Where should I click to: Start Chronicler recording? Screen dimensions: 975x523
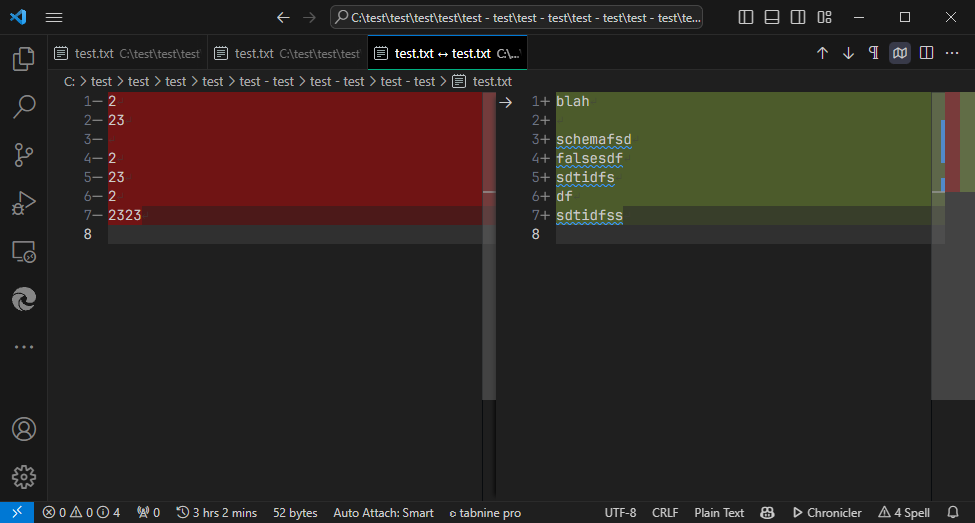click(827, 512)
